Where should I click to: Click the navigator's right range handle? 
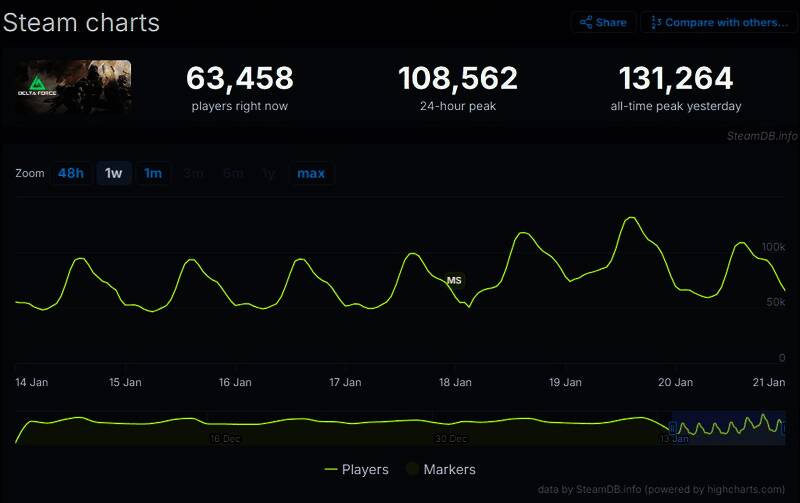click(x=784, y=429)
